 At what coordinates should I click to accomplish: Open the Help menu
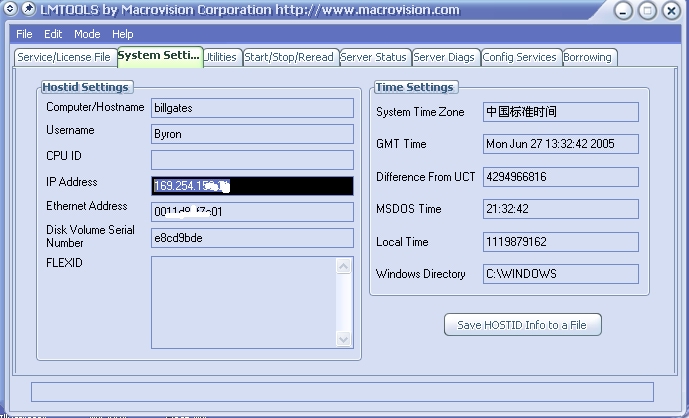tap(123, 34)
